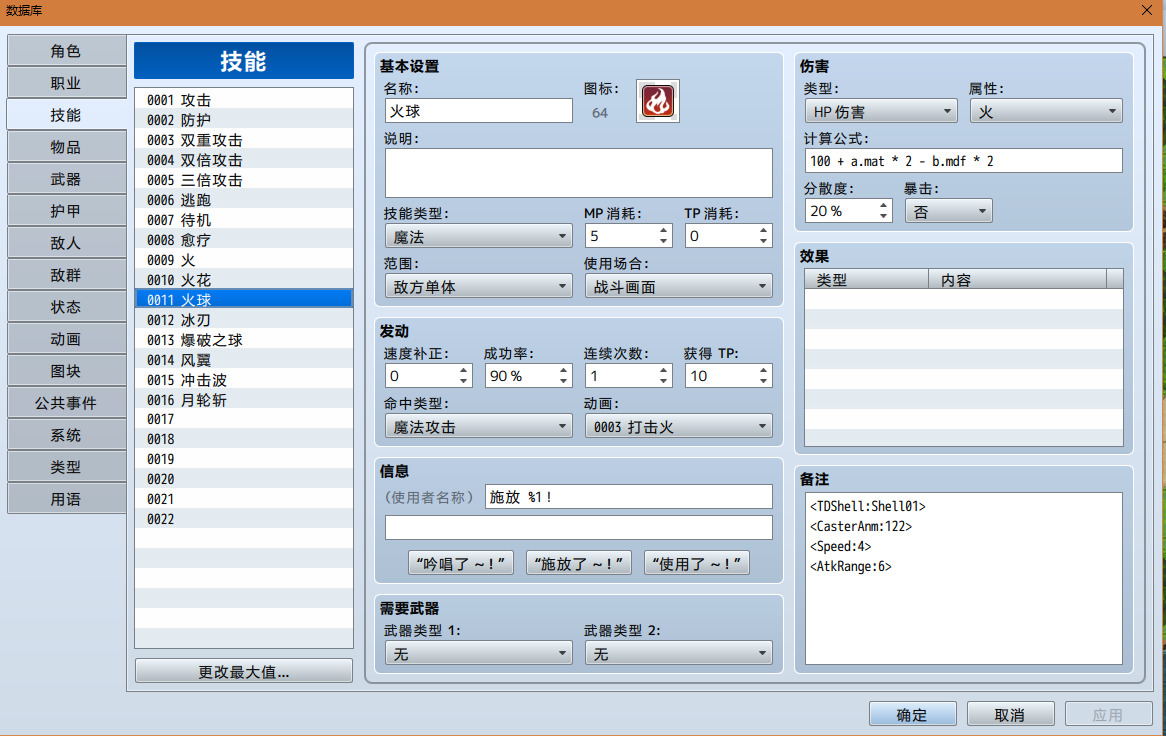Click the “吟唱了～！” message button

point(461,563)
